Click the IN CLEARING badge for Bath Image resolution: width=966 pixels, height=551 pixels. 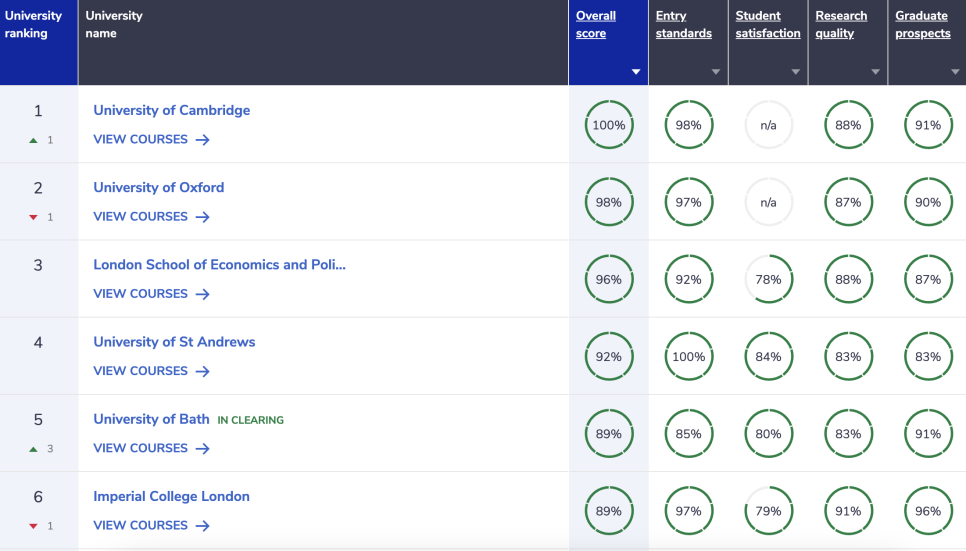click(x=251, y=420)
